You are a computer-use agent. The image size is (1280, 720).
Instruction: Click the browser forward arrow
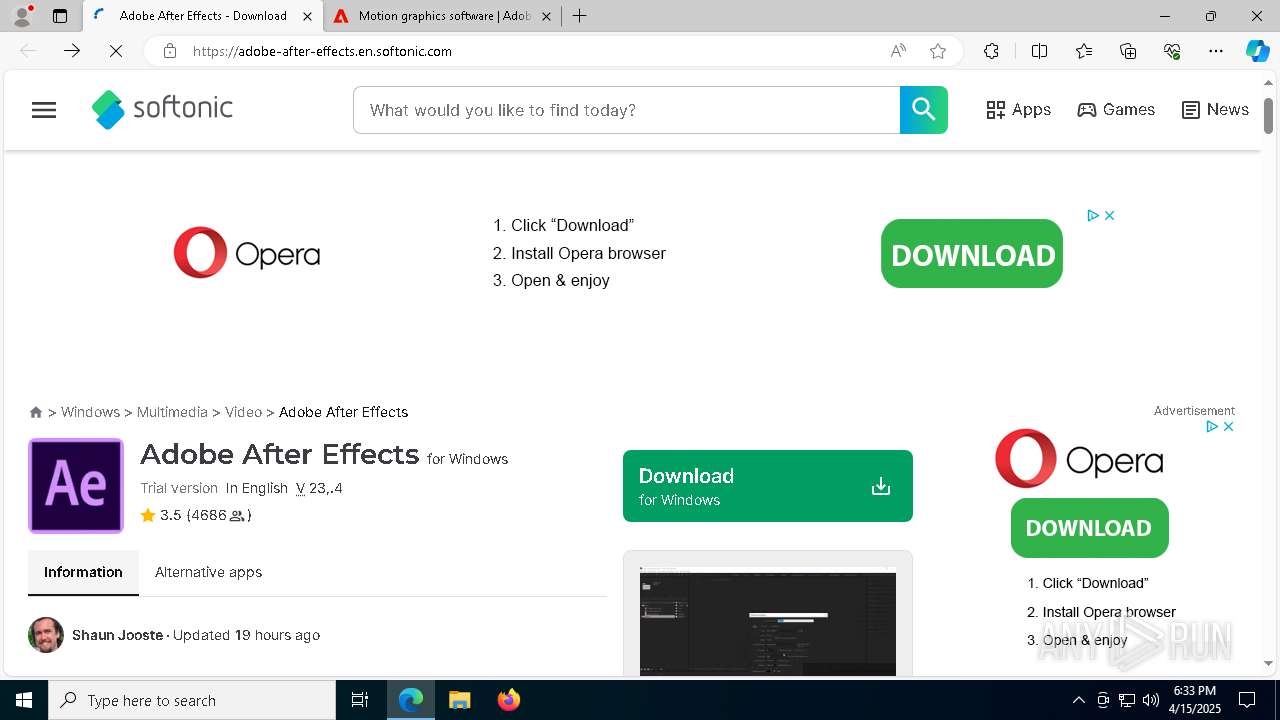pyautogui.click(x=72, y=51)
